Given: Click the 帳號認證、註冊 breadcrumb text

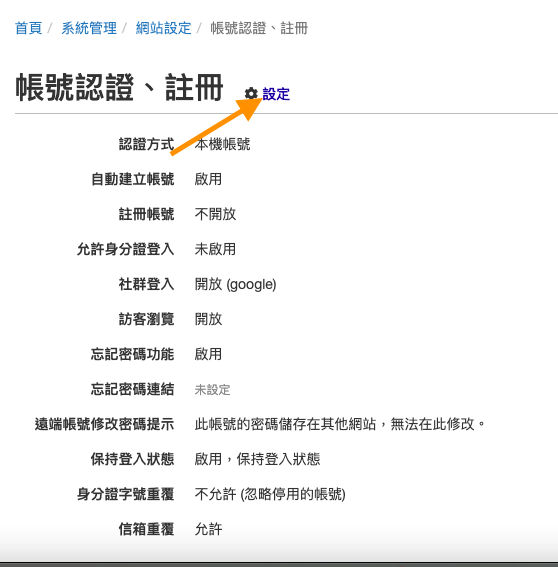Looking at the screenshot, I should pyautogui.click(x=259, y=28).
